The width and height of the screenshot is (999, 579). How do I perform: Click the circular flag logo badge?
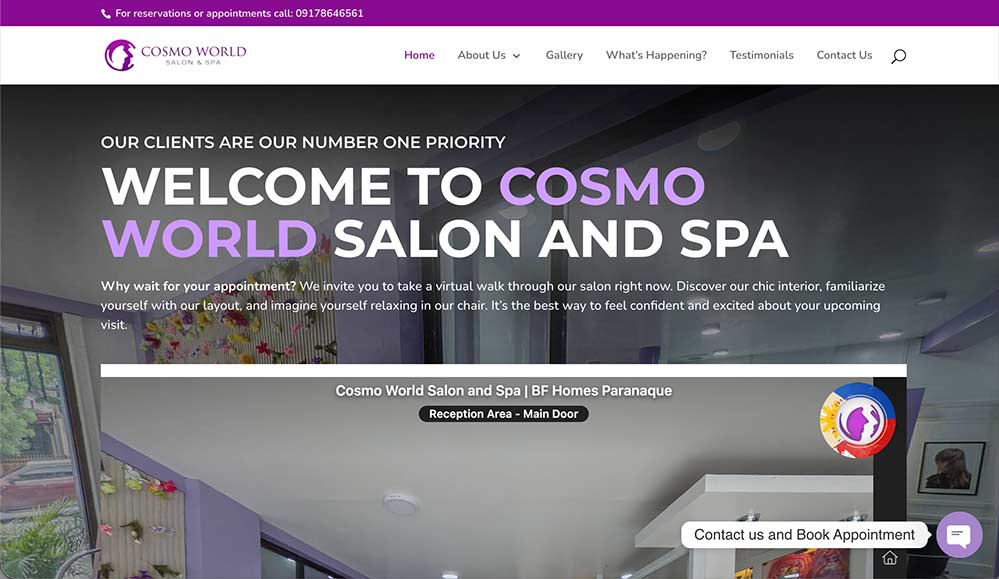(858, 420)
